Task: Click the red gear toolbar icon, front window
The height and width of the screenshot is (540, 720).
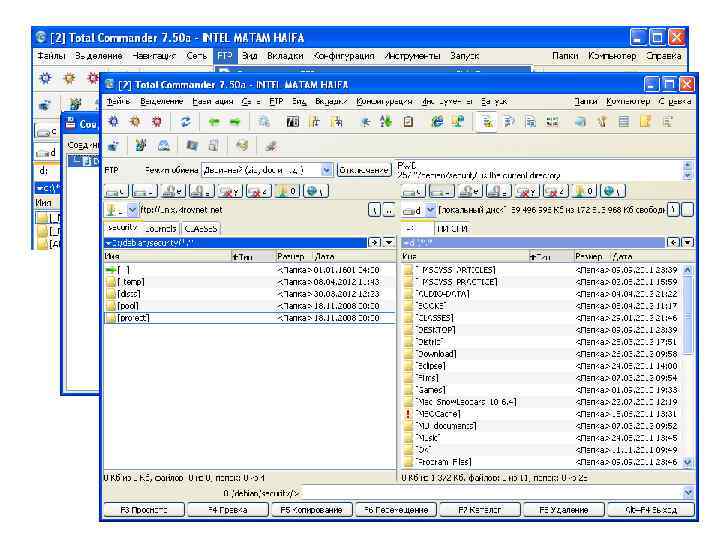Action: (157, 122)
